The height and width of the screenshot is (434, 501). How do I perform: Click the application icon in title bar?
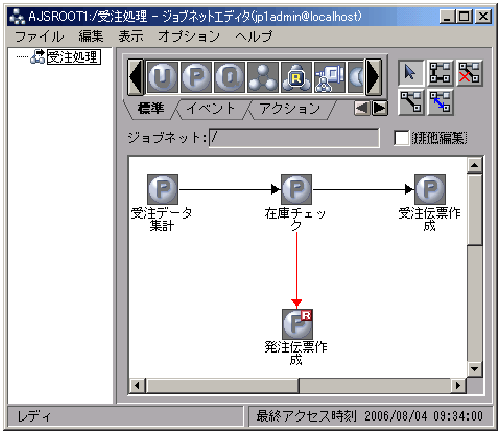pyautogui.click(x=17, y=16)
